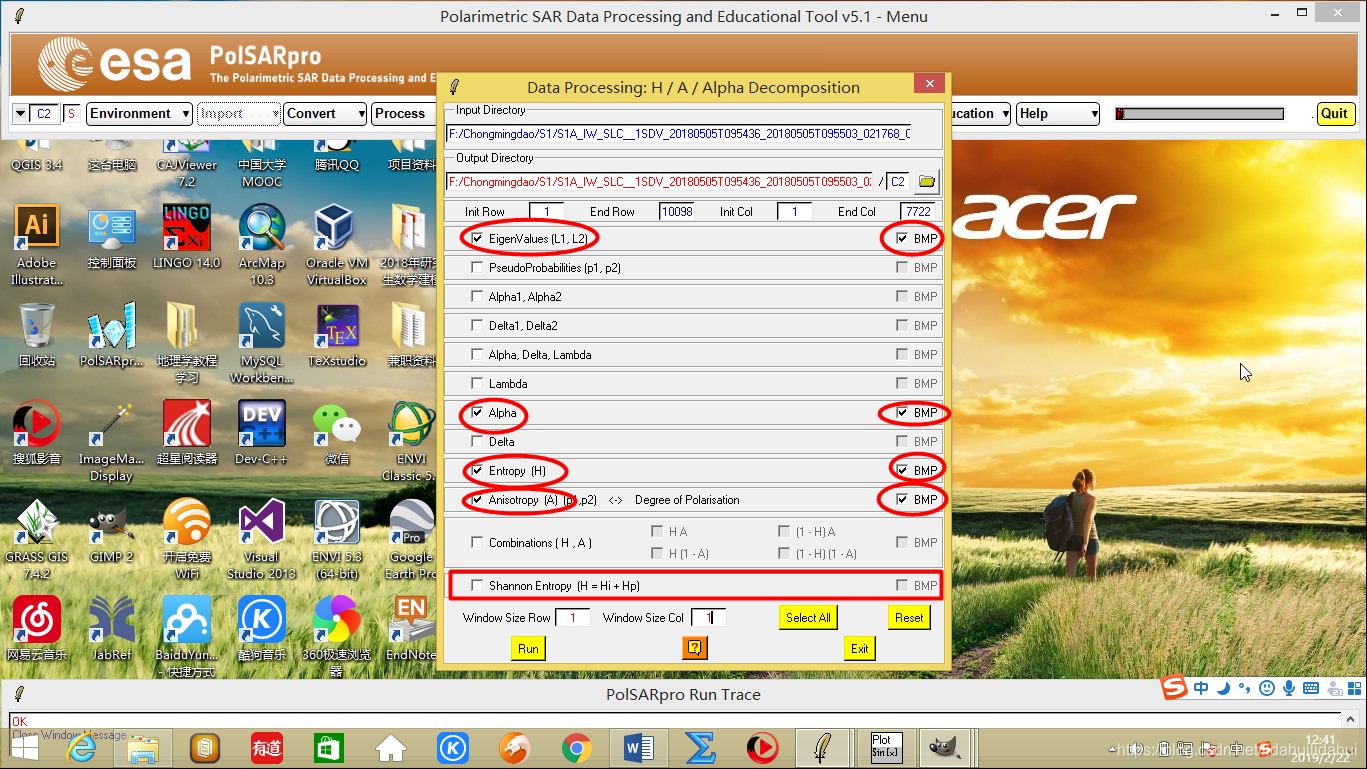Enable the Combinations (H, A) checkbox

point(478,543)
